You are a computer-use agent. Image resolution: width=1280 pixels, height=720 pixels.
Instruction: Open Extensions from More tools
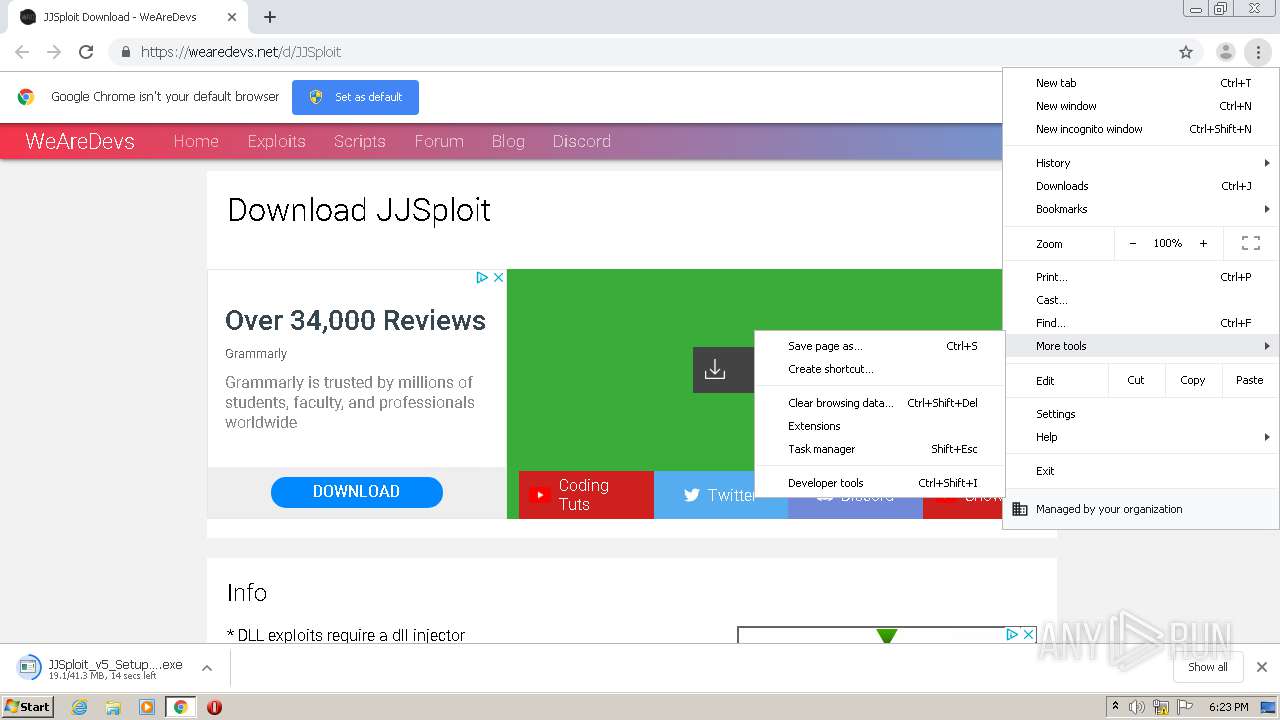[x=880, y=426]
